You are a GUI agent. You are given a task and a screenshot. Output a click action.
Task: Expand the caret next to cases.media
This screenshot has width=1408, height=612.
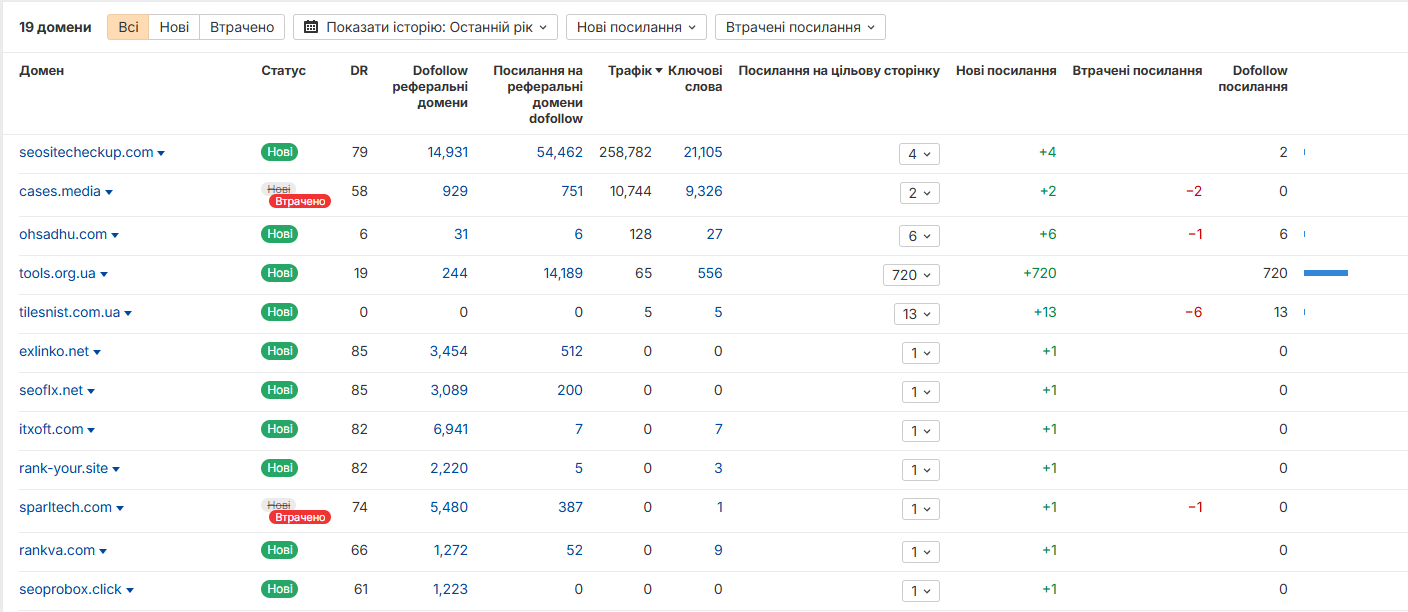pyautogui.click(x=109, y=192)
